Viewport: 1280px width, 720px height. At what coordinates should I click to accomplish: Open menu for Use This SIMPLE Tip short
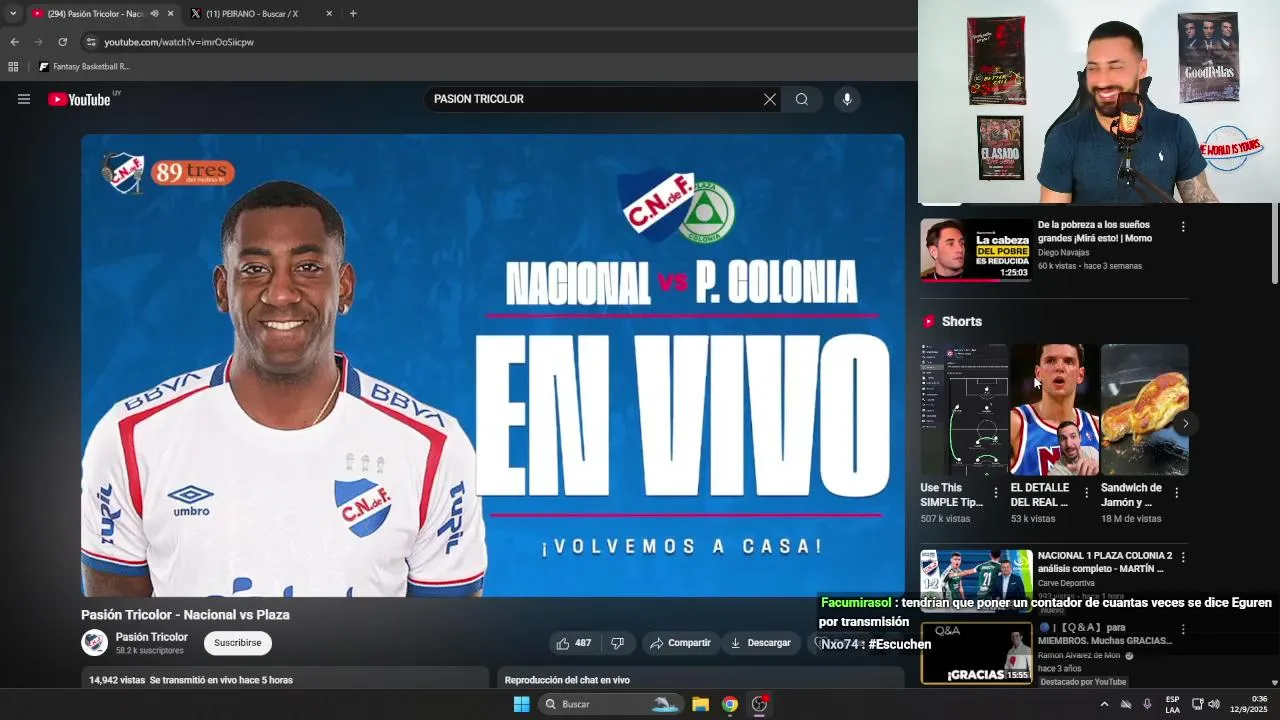pyautogui.click(x=995, y=493)
